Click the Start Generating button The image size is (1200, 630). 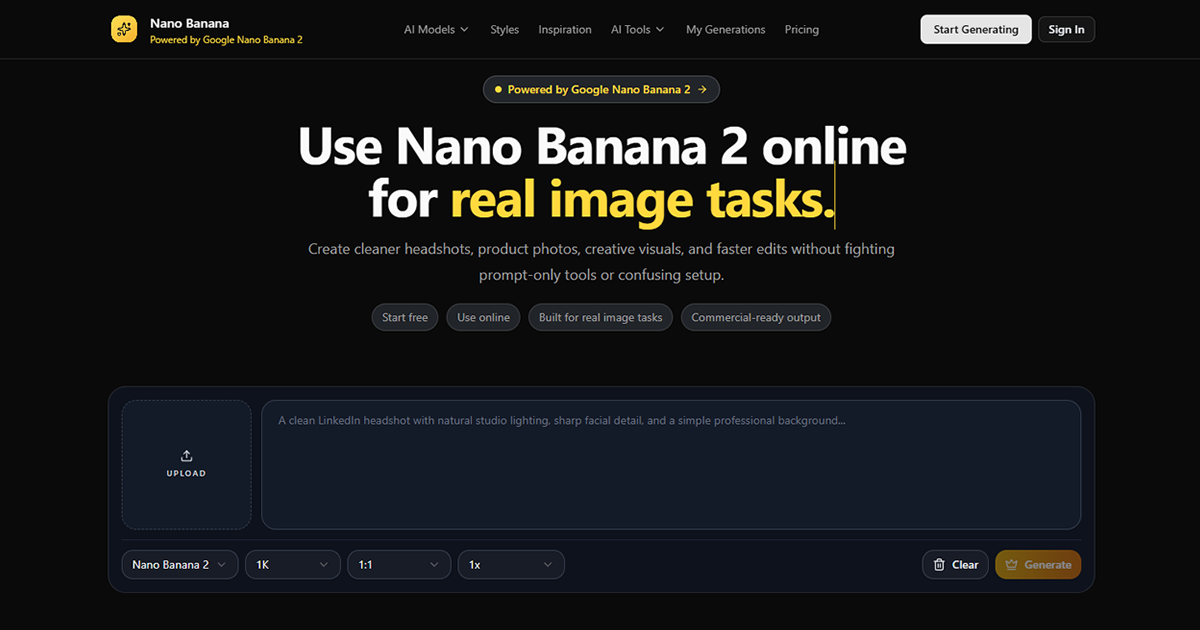click(975, 29)
